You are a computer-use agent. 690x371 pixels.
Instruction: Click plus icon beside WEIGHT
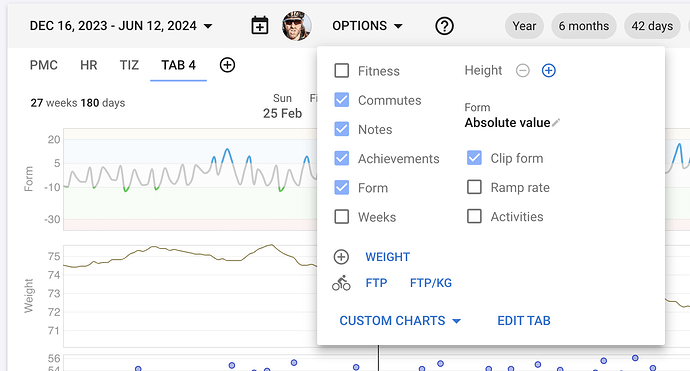[x=341, y=257]
